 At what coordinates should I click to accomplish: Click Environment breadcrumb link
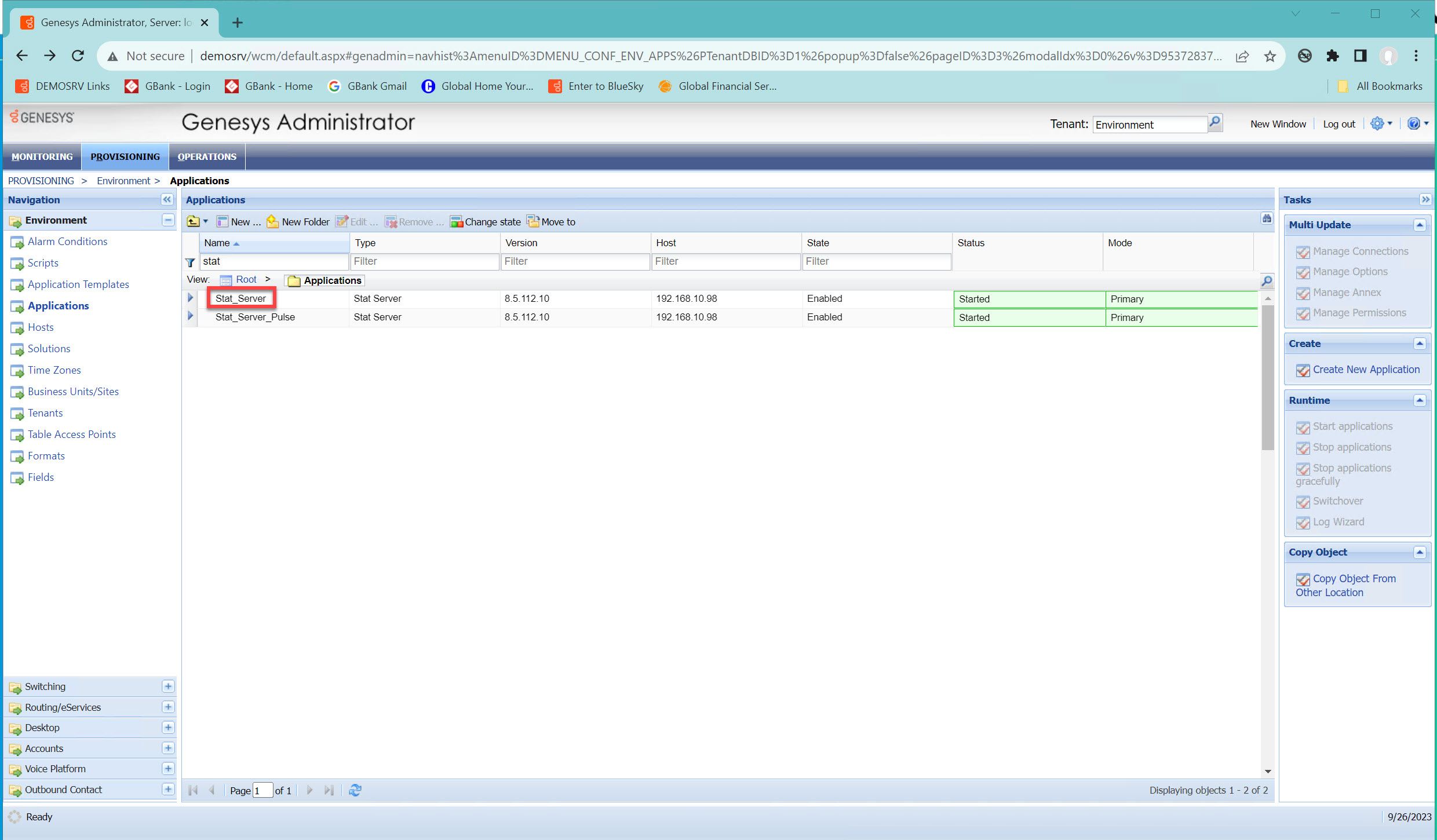tap(123, 181)
